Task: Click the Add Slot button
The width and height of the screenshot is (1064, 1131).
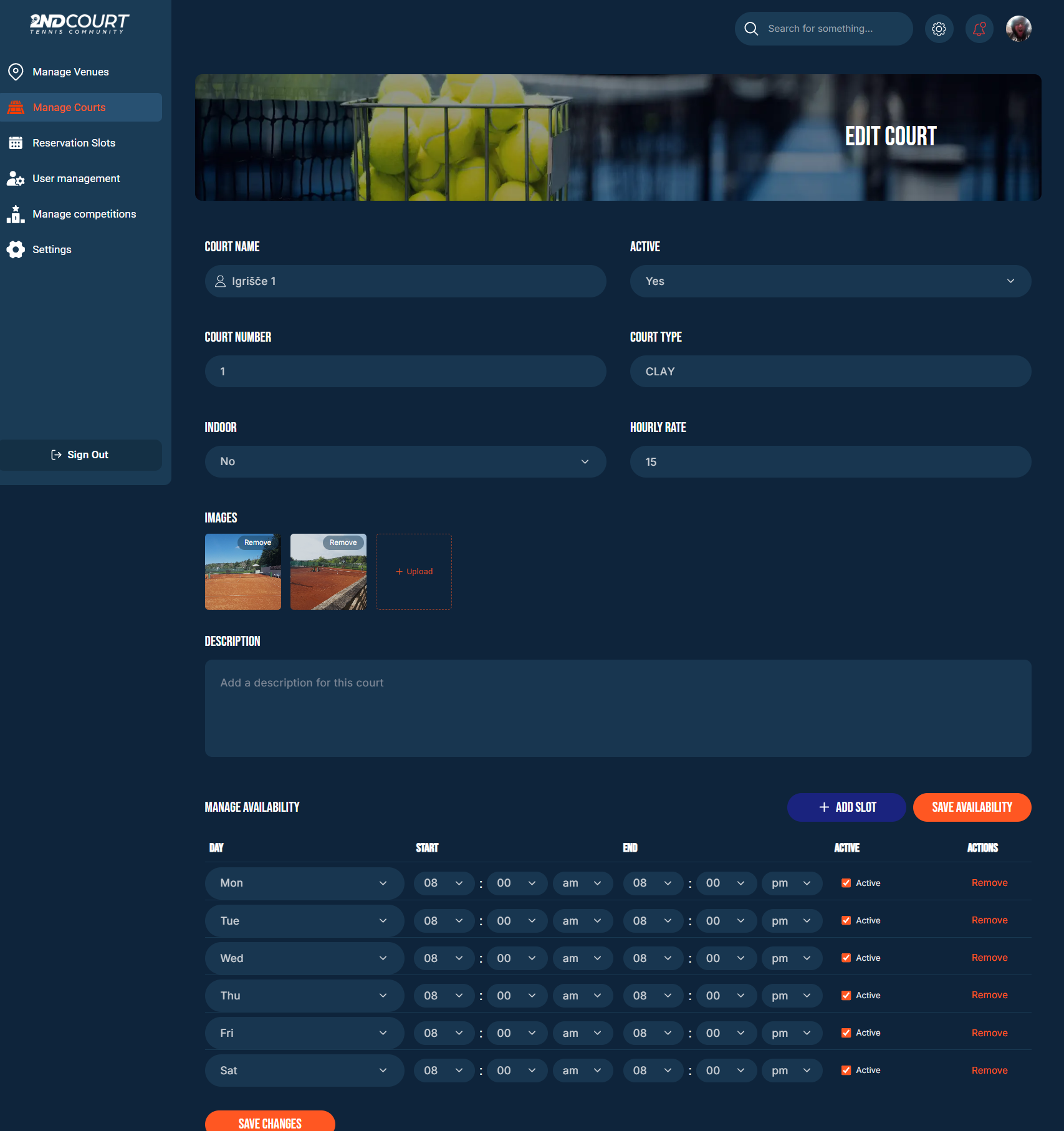Action: click(846, 807)
